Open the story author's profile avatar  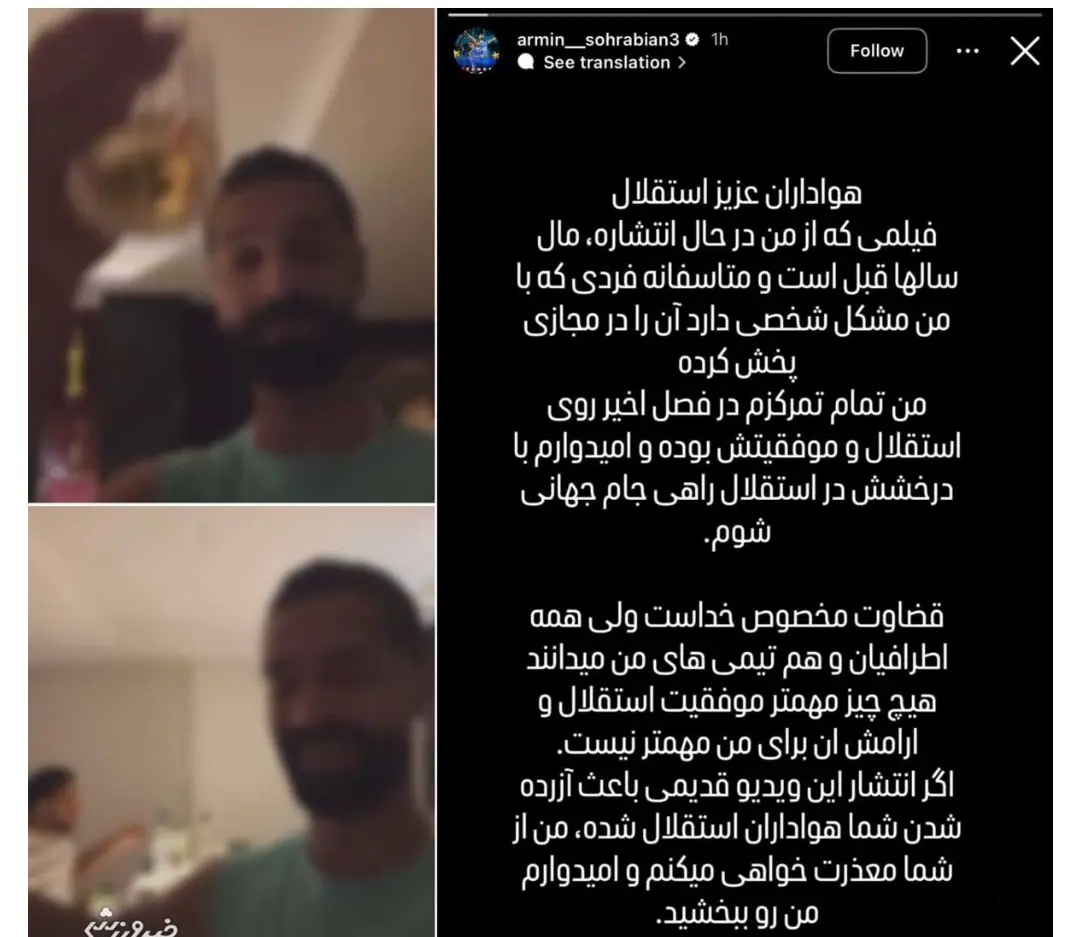click(x=477, y=50)
